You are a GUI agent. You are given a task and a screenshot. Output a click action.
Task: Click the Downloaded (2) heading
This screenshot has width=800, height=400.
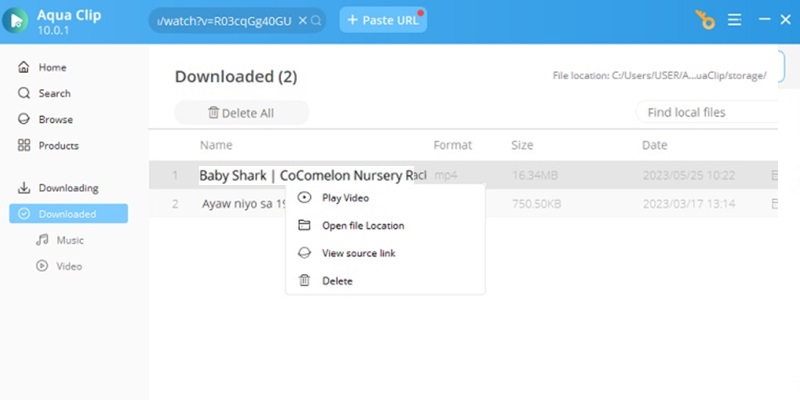click(236, 77)
